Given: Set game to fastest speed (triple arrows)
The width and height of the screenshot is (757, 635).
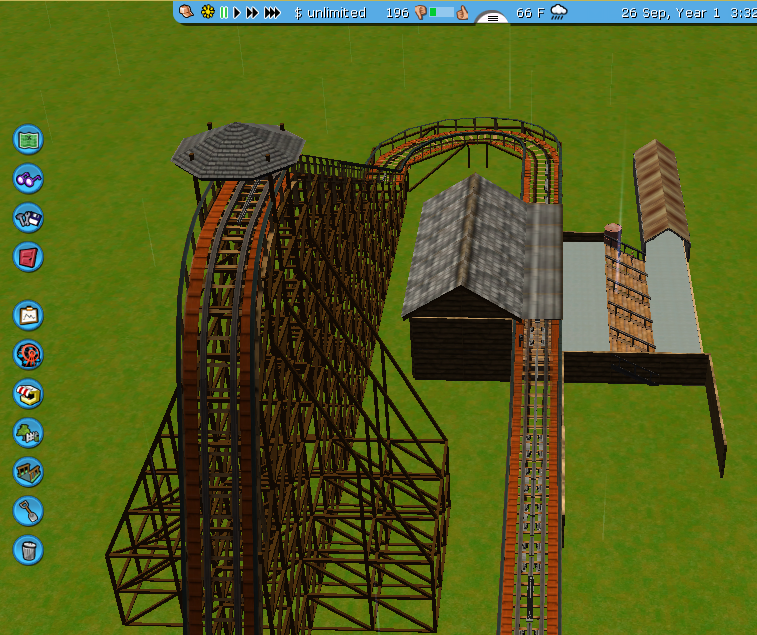Looking at the screenshot, I should pyautogui.click(x=272, y=13).
